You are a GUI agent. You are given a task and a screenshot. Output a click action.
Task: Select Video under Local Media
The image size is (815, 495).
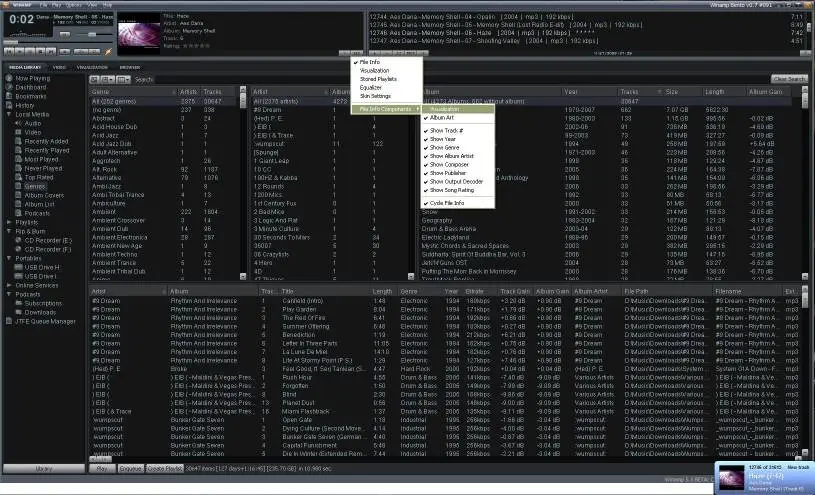pos(33,132)
